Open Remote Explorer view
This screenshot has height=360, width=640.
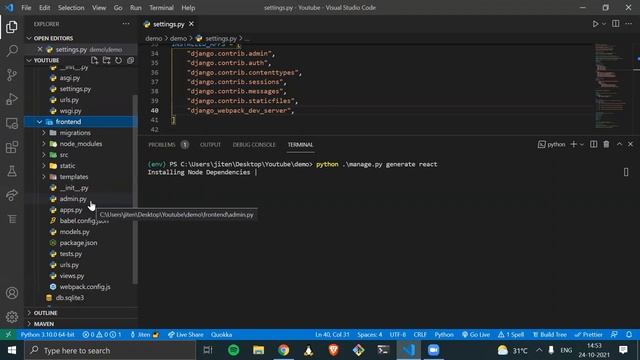pos(12,123)
